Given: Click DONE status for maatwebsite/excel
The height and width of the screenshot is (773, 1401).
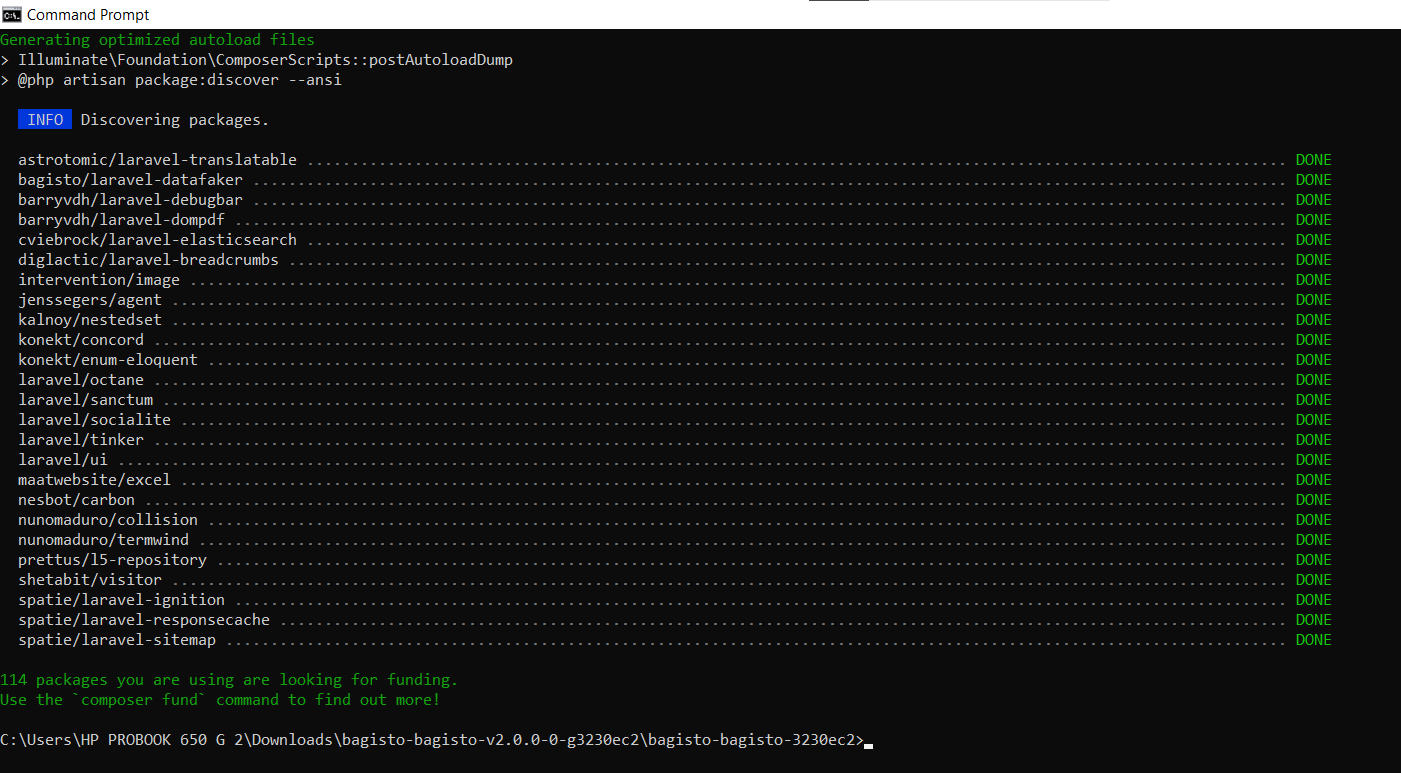Looking at the screenshot, I should 1314,480.
